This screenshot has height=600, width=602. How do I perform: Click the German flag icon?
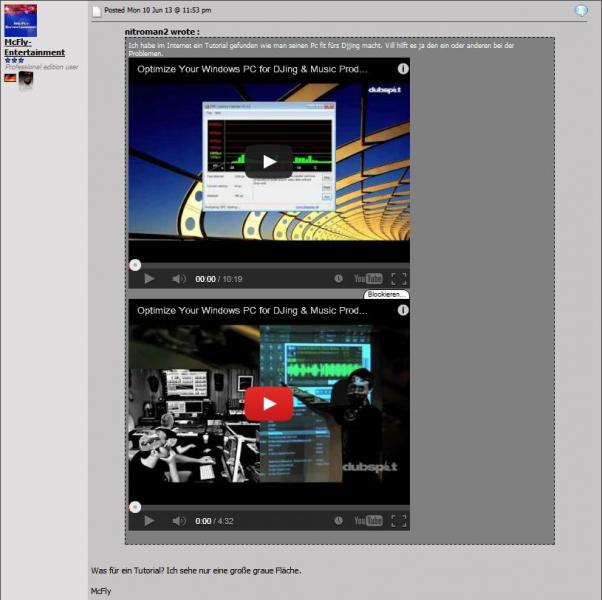(x=10, y=78)
